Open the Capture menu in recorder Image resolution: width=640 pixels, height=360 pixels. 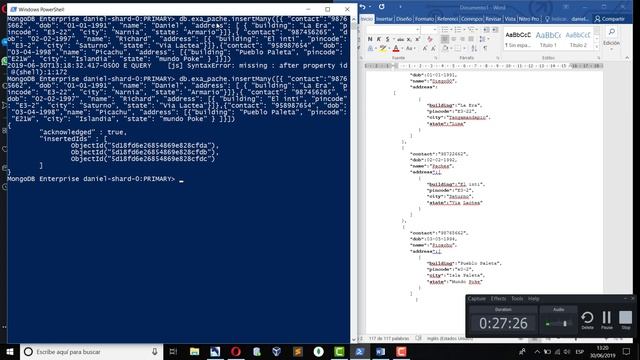pos(476,299)
